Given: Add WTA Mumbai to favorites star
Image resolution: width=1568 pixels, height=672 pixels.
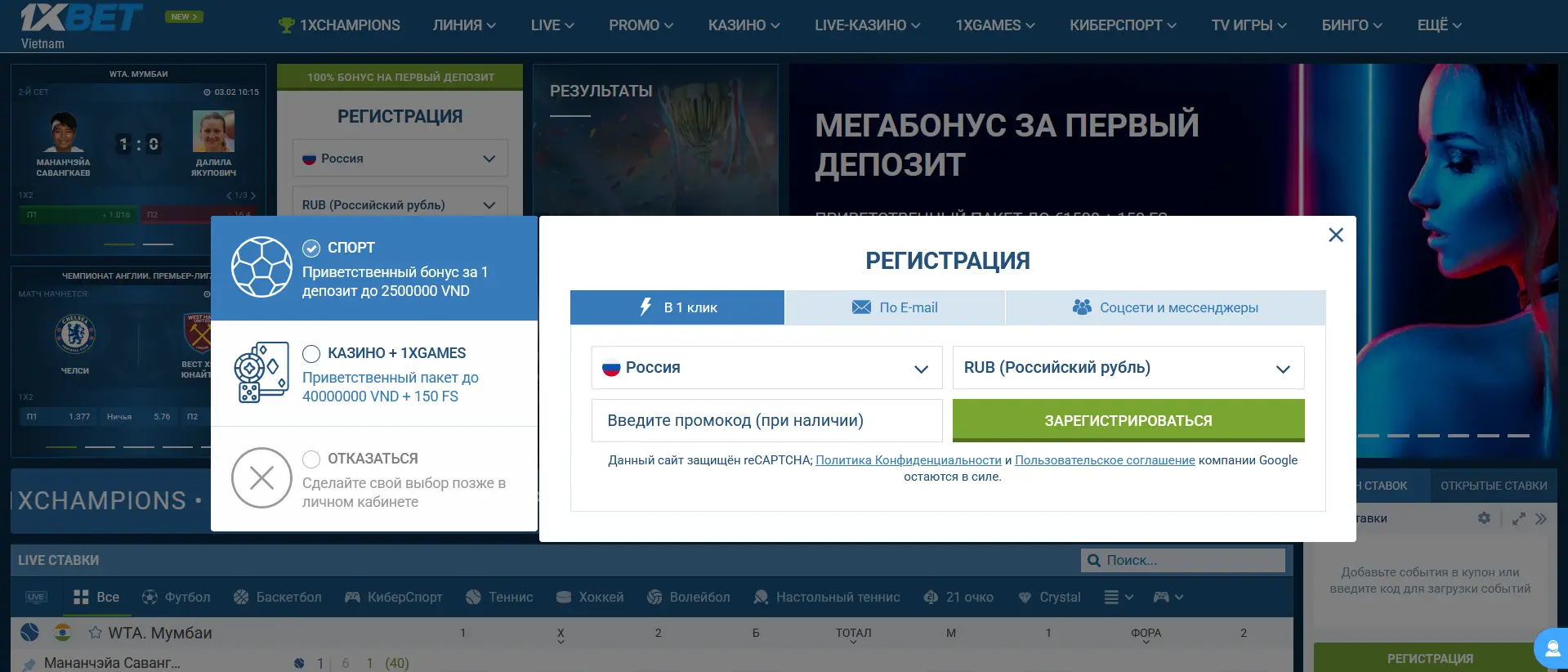Looking at the screenshot, I should click(96, 633).
